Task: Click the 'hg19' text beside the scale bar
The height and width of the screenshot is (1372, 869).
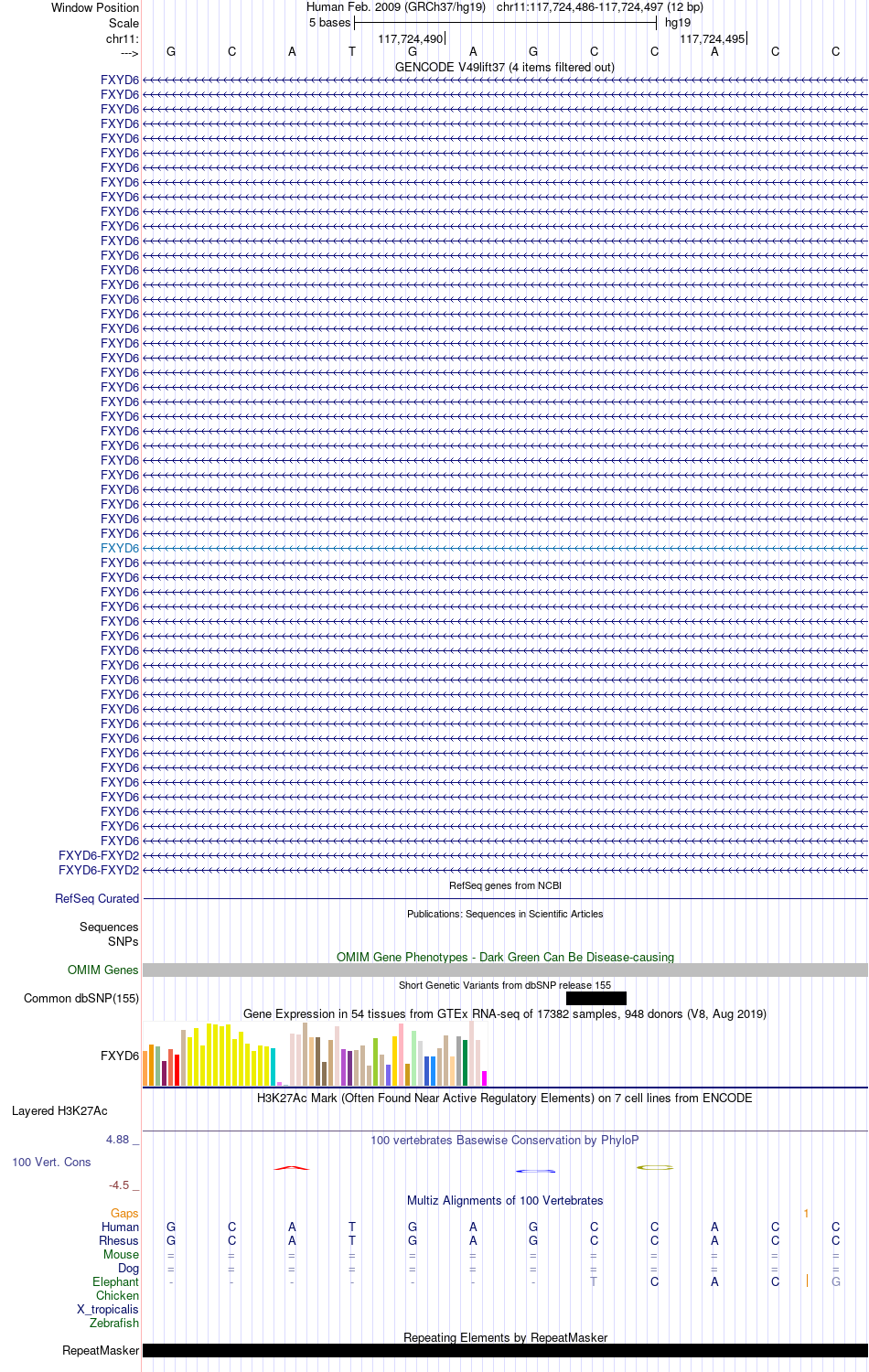Action: coord(678,23)
